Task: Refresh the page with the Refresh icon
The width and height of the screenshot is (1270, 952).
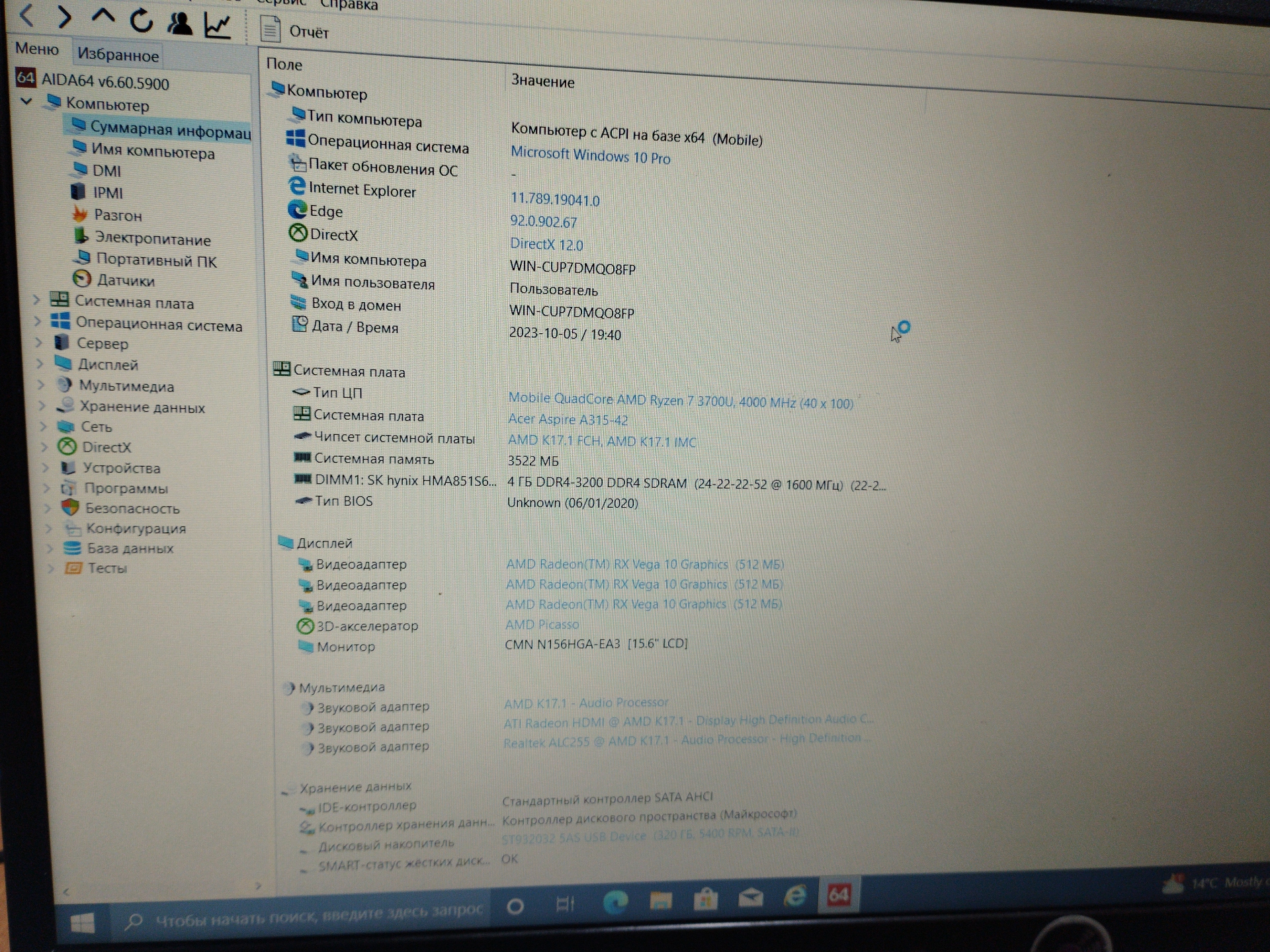Action: (x=141, y=20)
